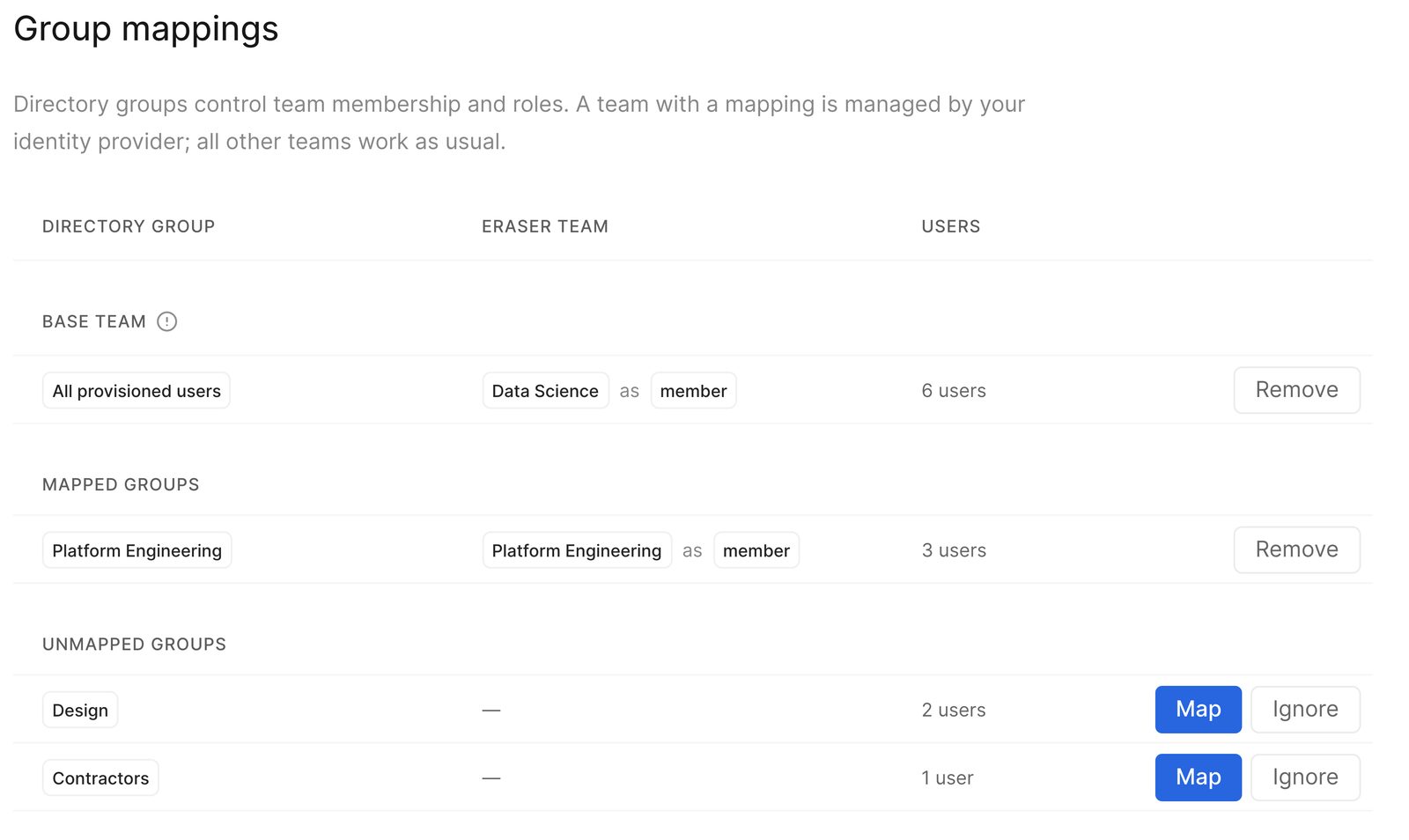Image resolution: width=1409 pixels, height=840 pixels.
Task: Select the All provisioned users chip
Action: click(136, 391)
